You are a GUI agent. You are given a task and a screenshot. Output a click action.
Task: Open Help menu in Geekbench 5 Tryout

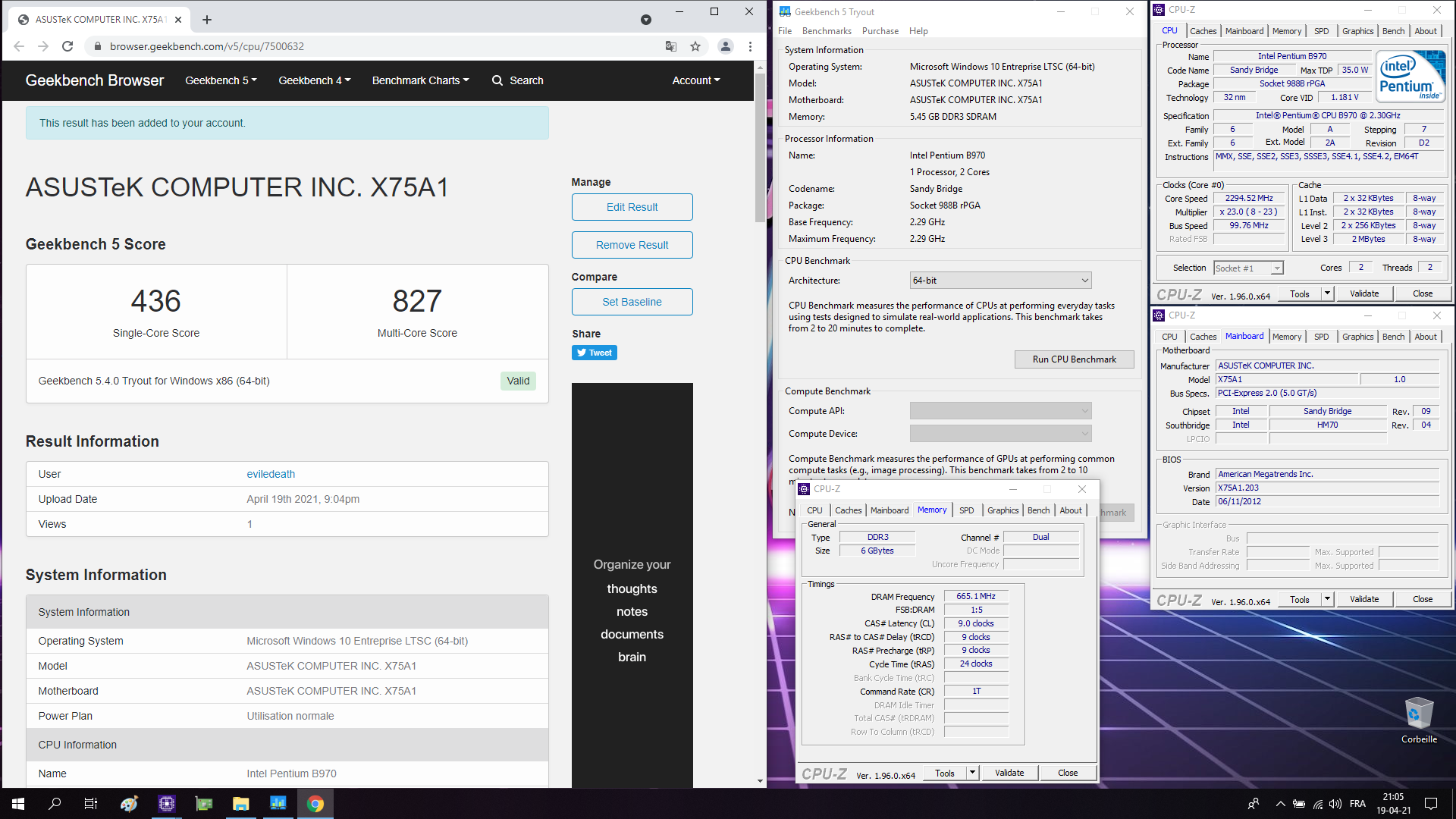(x=918, y=31)
